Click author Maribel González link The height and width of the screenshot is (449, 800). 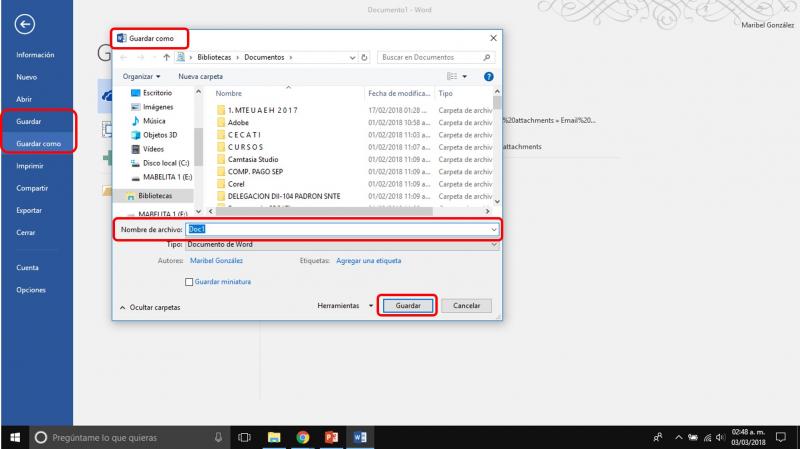pyautogui.click(x=216, y=261)
